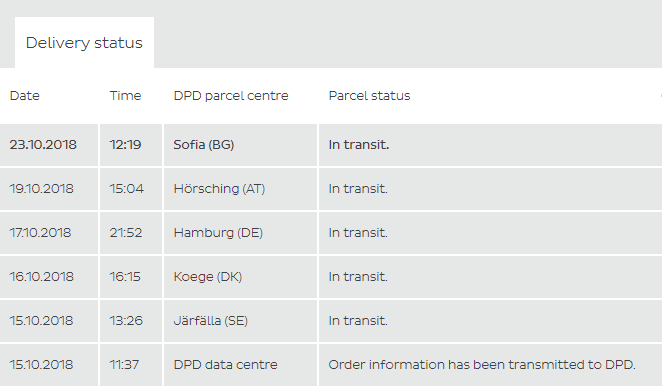
Task: Click the Time column header
Action: pos(125,96)
